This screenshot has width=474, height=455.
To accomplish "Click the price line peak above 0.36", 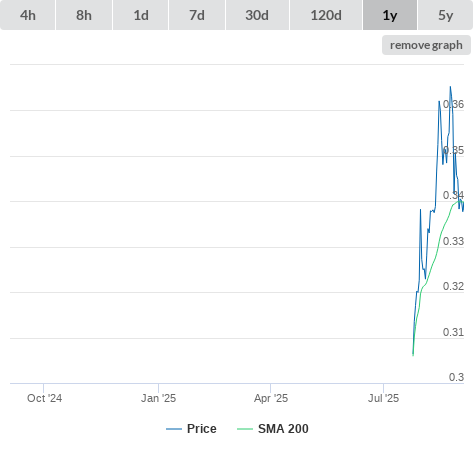I will coord(450,87).
